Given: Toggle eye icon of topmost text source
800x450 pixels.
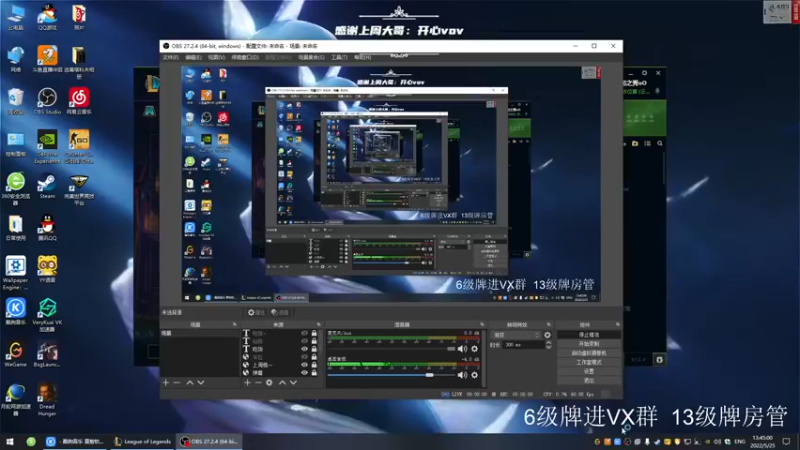Looking at the screenshot, I should click(305, 333).
